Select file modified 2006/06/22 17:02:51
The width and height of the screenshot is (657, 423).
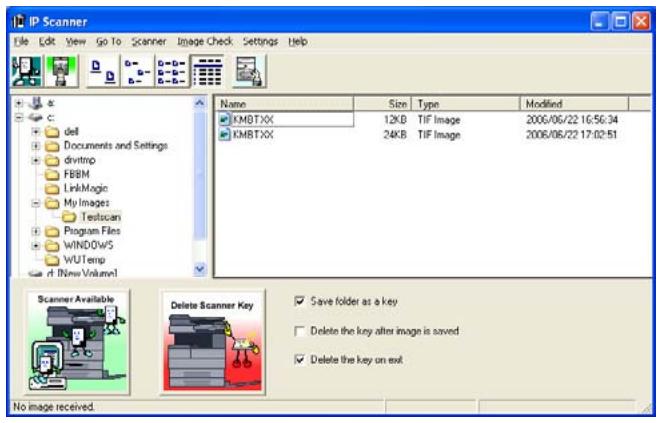(571, 135)
